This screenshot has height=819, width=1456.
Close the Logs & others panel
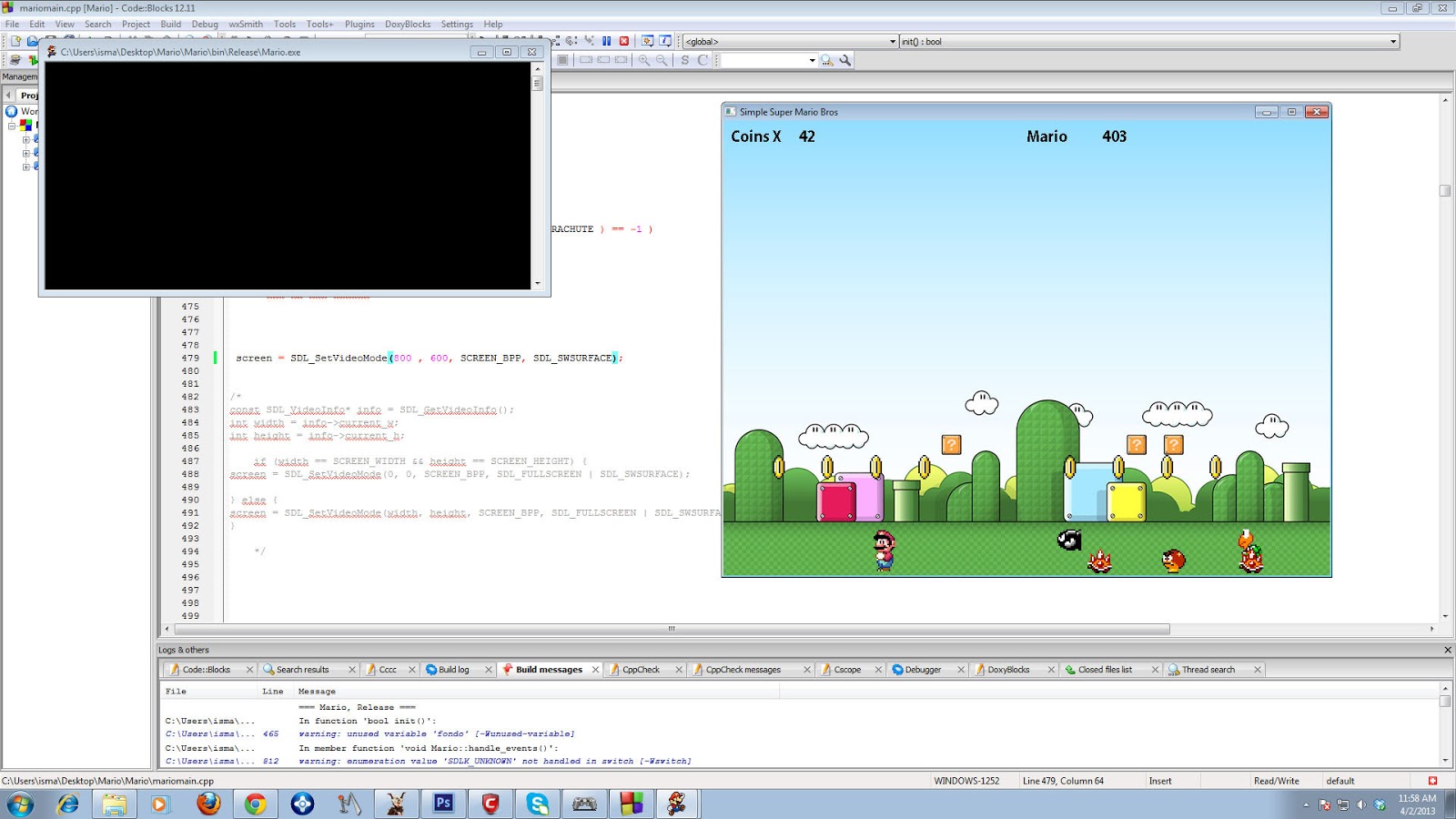1447,650
